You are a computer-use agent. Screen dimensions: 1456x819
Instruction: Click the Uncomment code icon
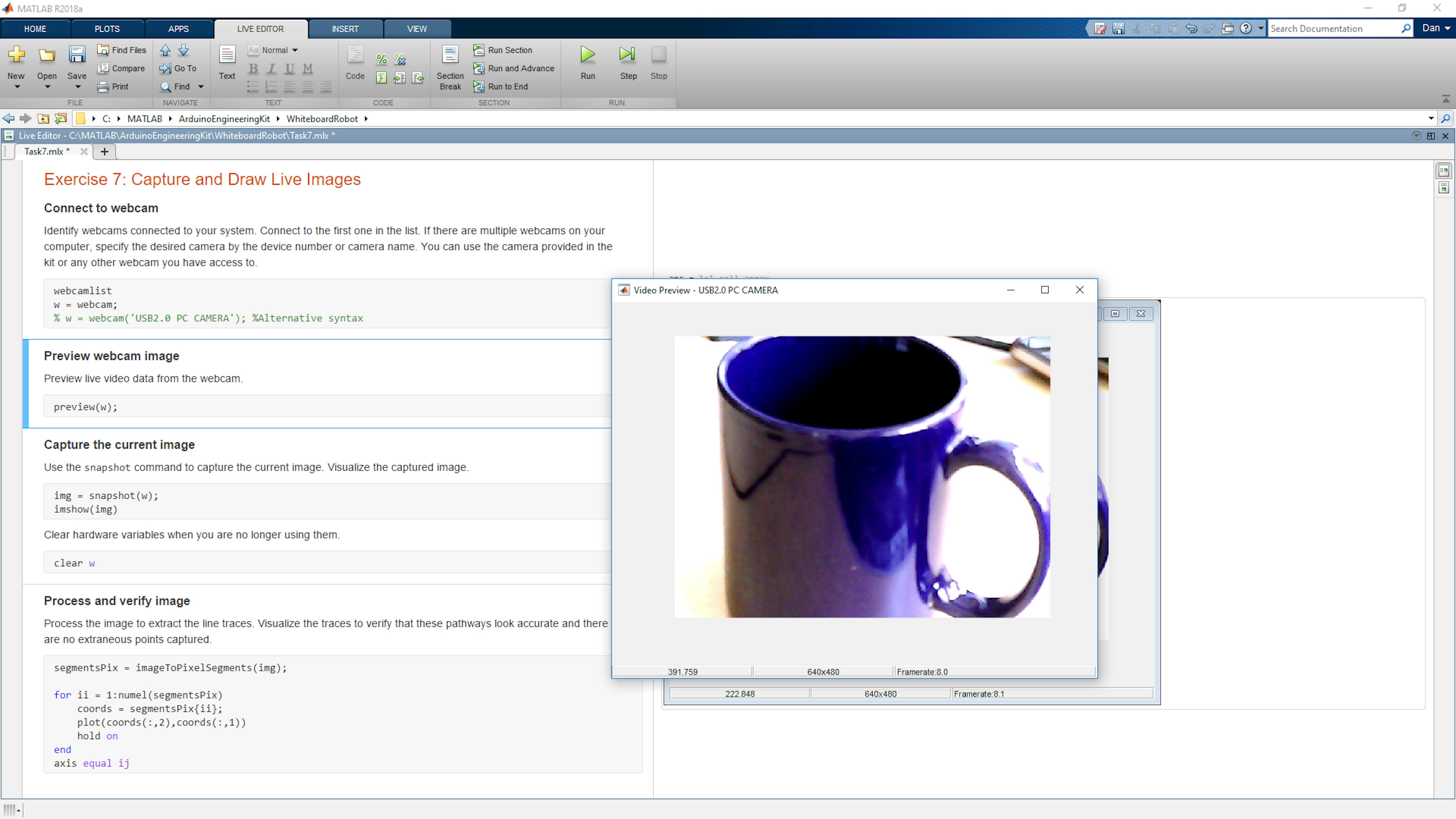[x=400, y=59]
